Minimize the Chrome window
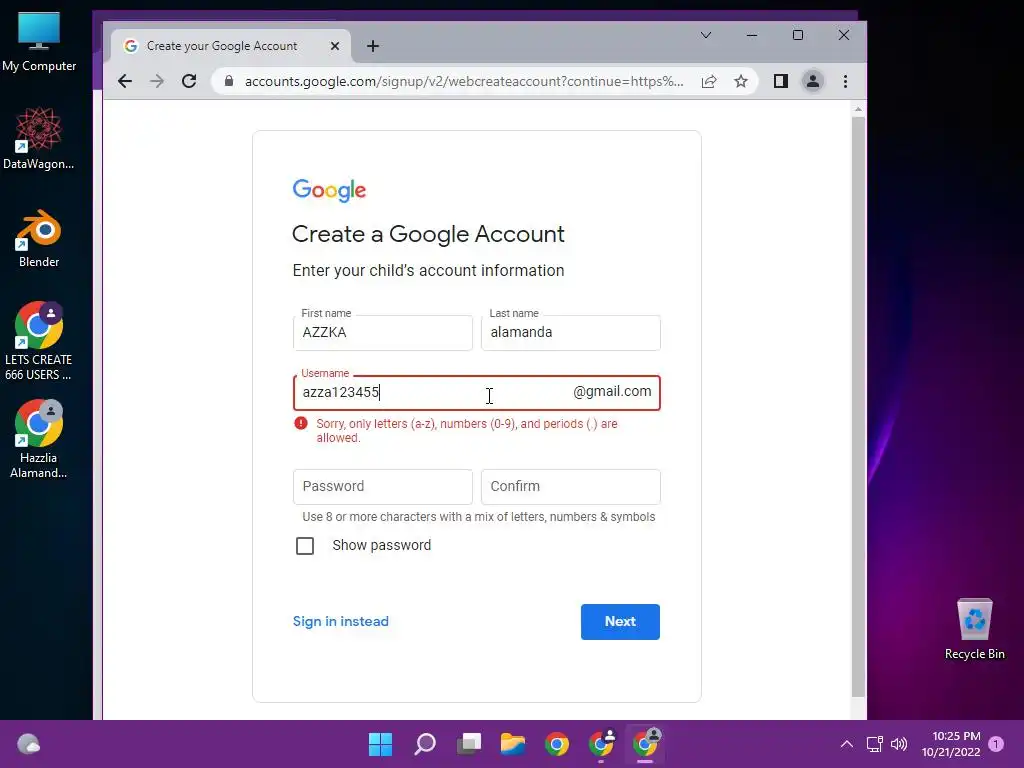 pyautogui.click(x=752, y=35)
